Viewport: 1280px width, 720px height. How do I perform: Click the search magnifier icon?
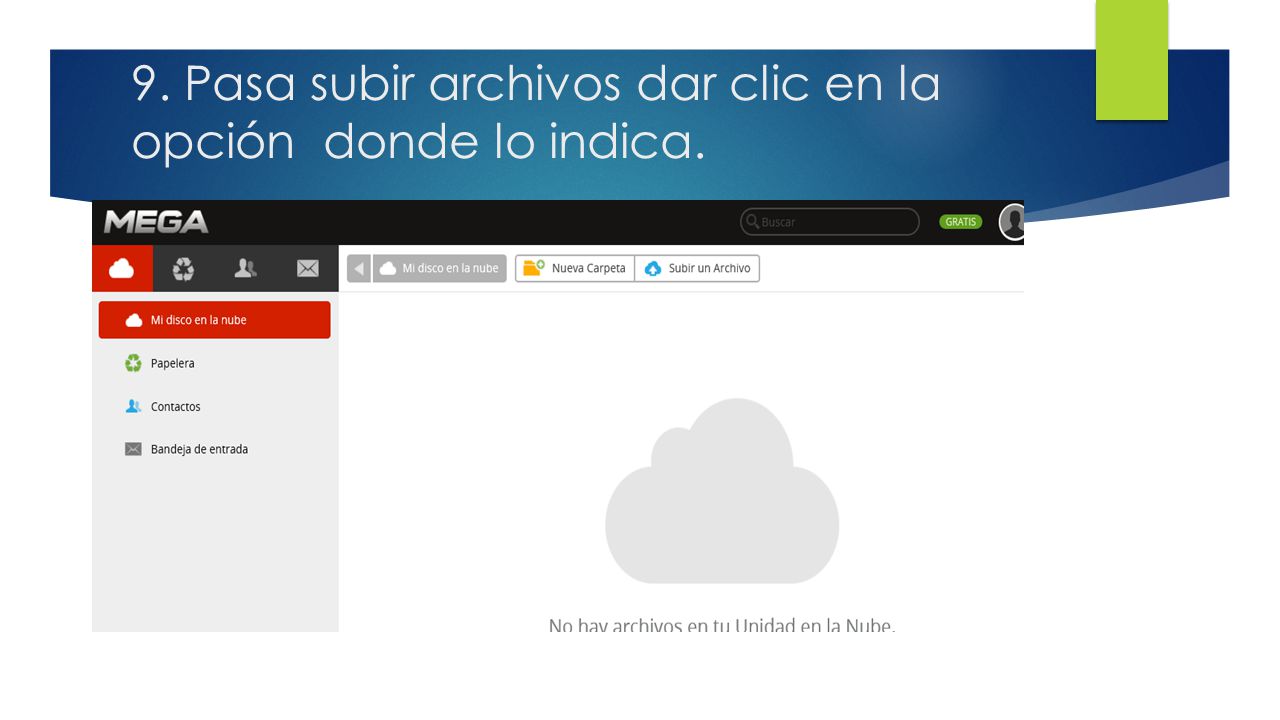click(x=752, y=222)
